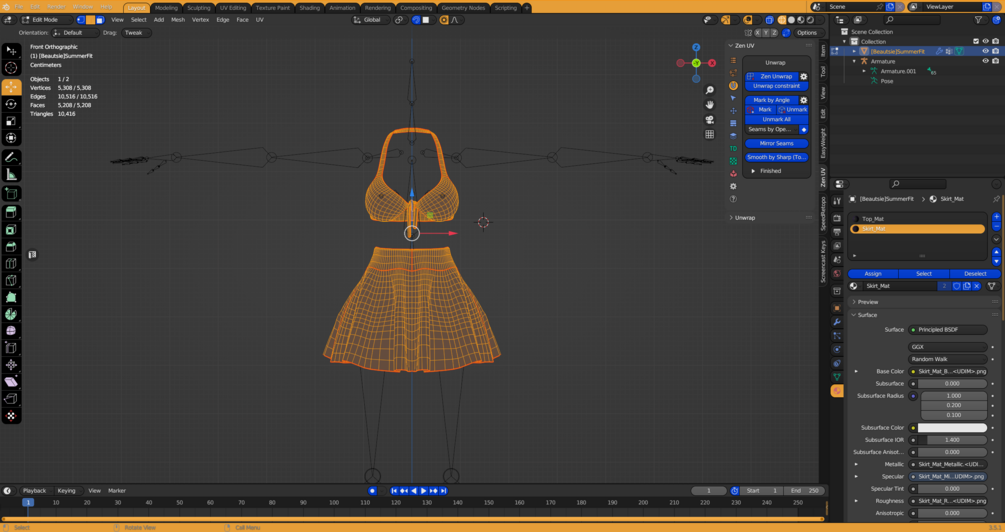Screen dimensions: 1005x532
Task: Activate the Move tool
Action: pos(11,86)
